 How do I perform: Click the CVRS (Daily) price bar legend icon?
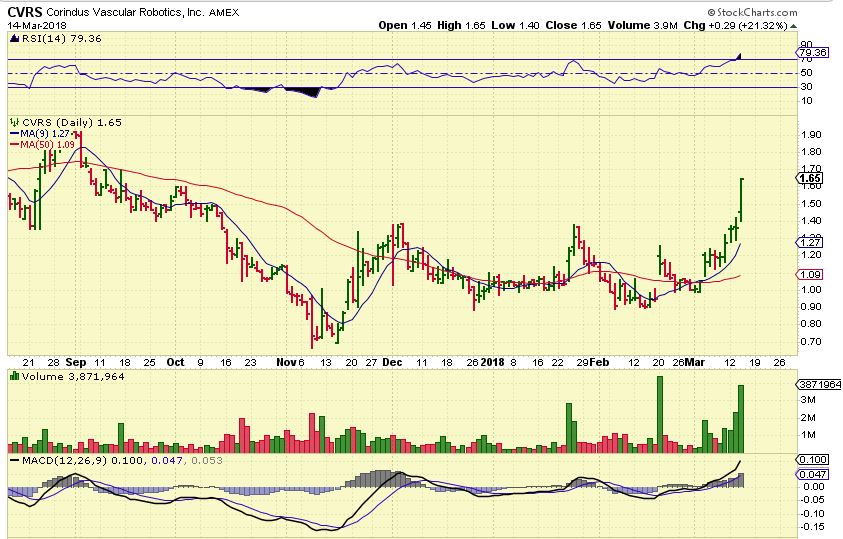(x=13, y=121)
